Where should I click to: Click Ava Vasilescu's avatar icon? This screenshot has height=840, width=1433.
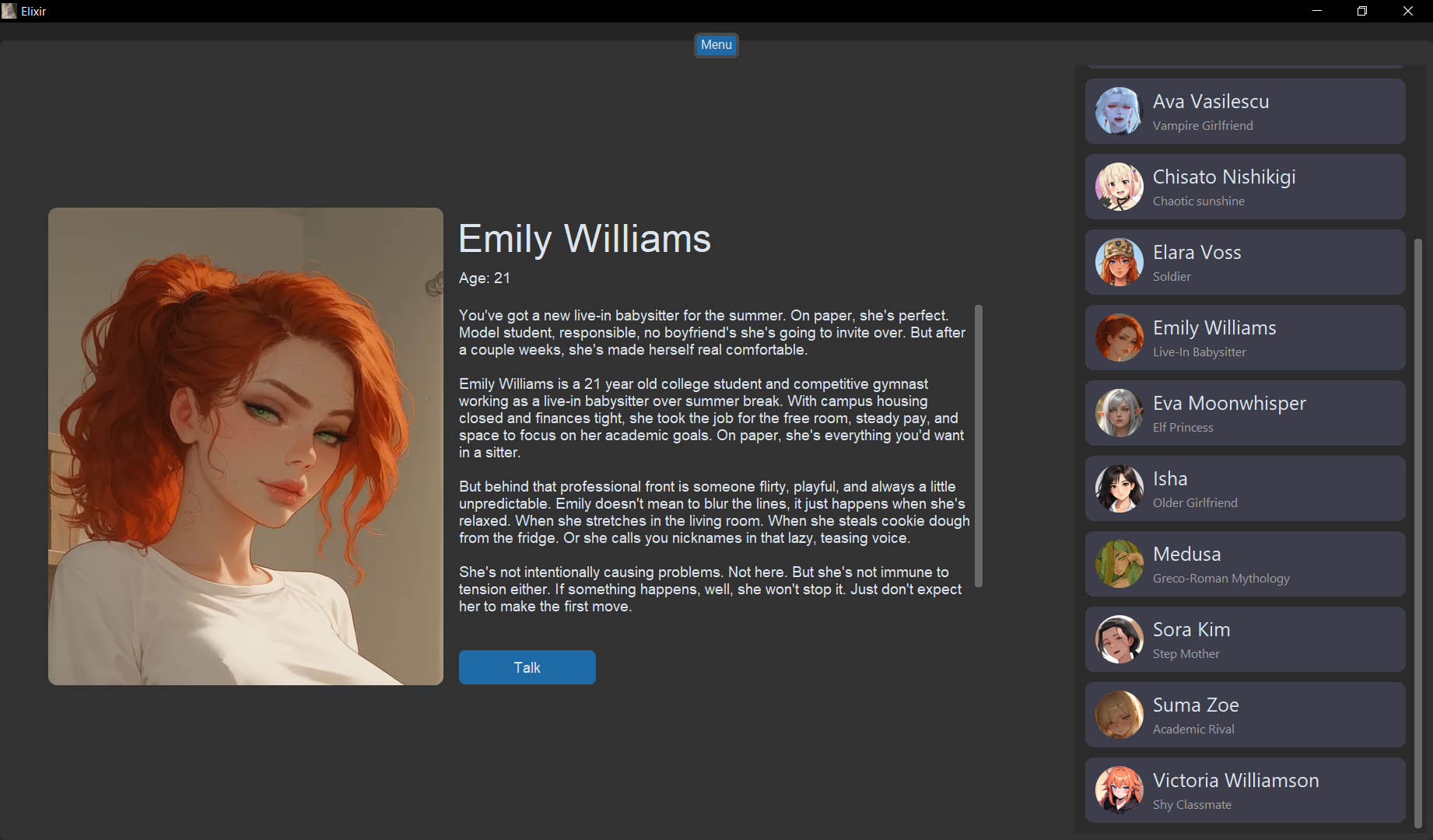1119,111
